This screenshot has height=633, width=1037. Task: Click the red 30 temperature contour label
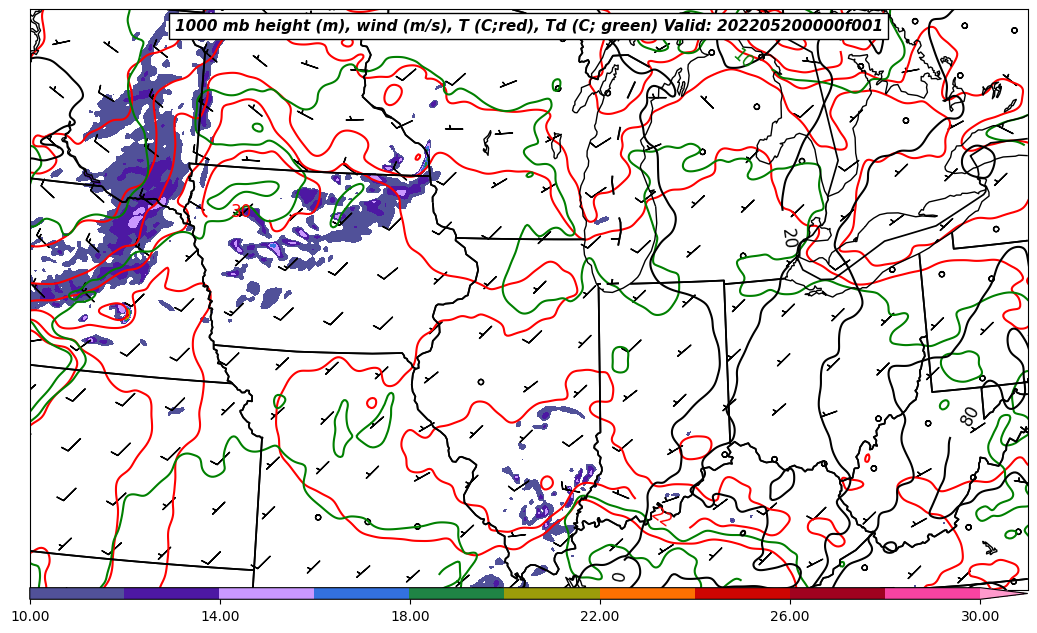tap(241, 211)
